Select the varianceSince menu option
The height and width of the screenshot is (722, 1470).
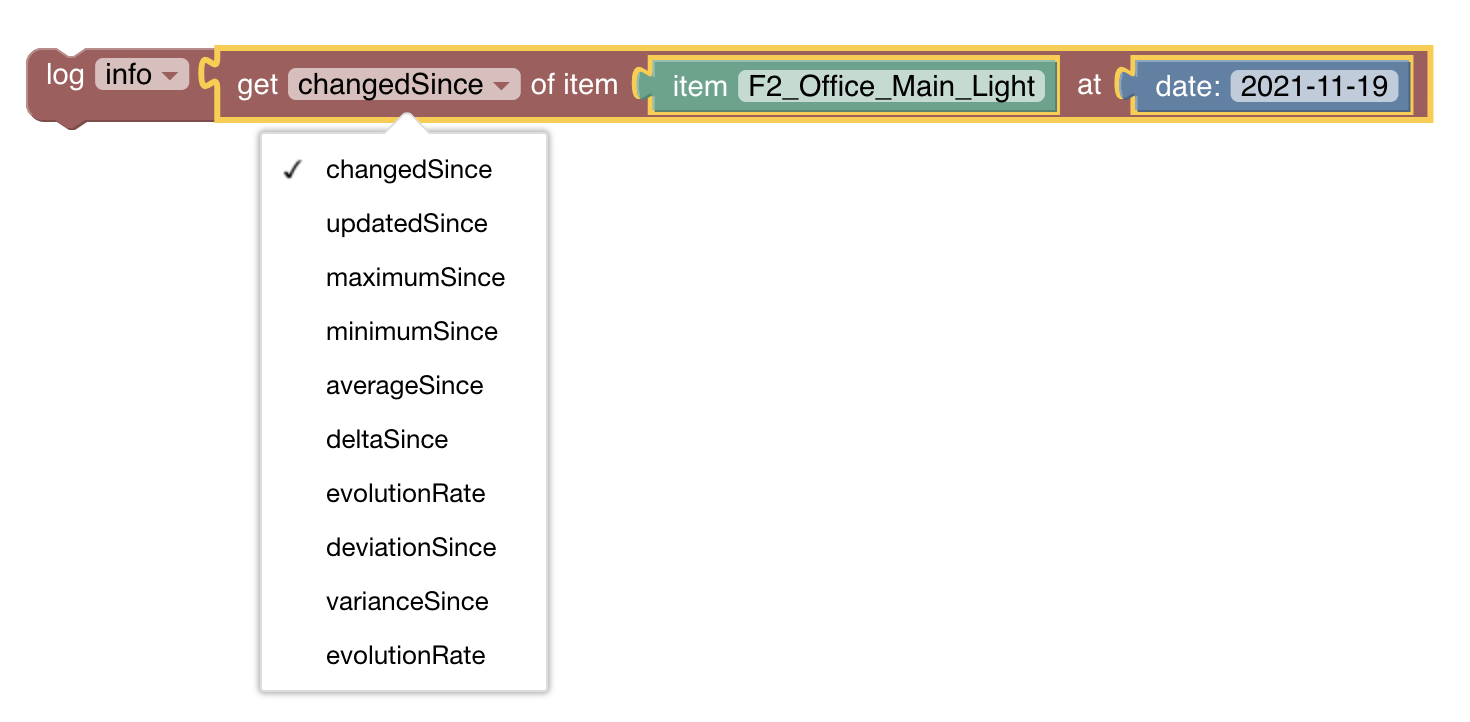404,601
